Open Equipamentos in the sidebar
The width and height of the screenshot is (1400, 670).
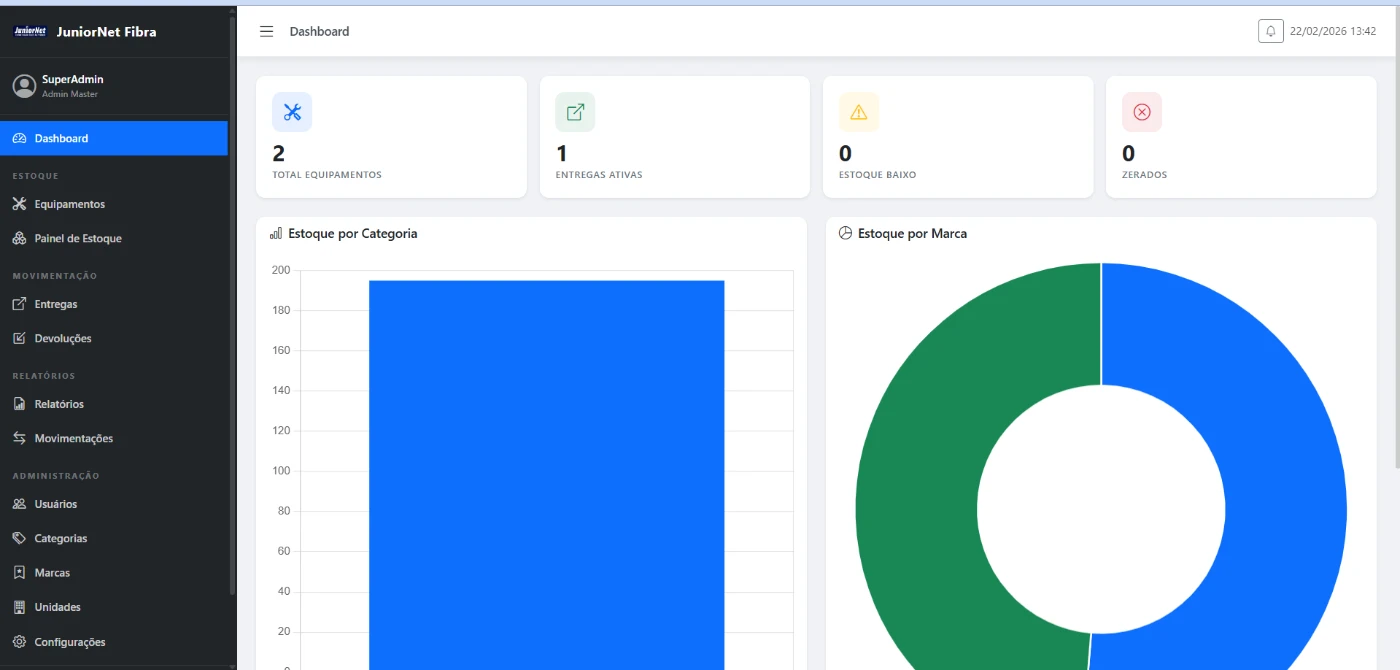[x=69, y=204]
